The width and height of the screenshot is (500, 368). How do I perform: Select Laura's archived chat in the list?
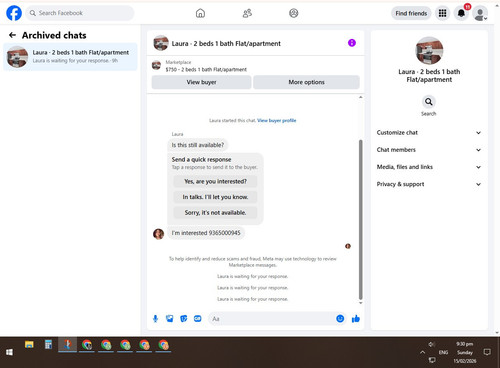(x=70, y=57)
